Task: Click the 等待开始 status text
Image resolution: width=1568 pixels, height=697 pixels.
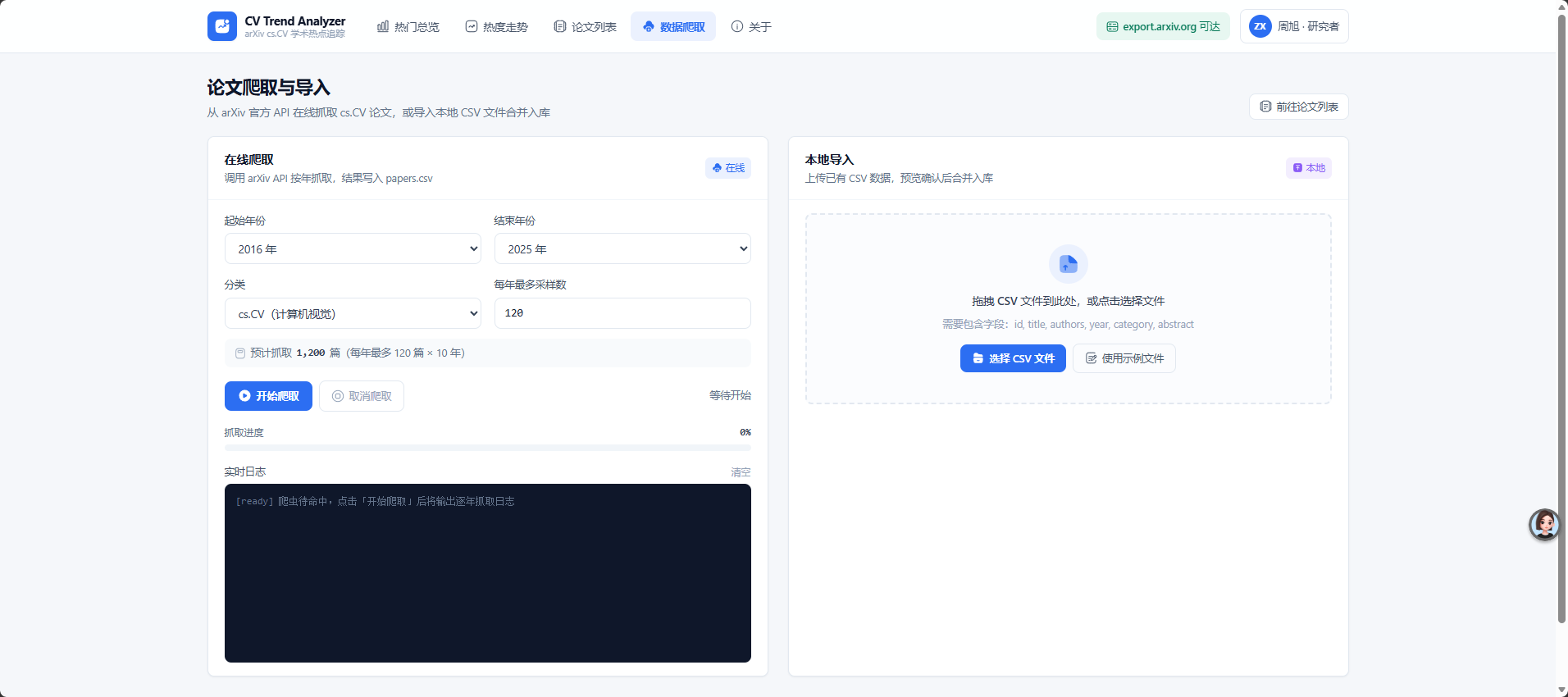Action: 730,395
